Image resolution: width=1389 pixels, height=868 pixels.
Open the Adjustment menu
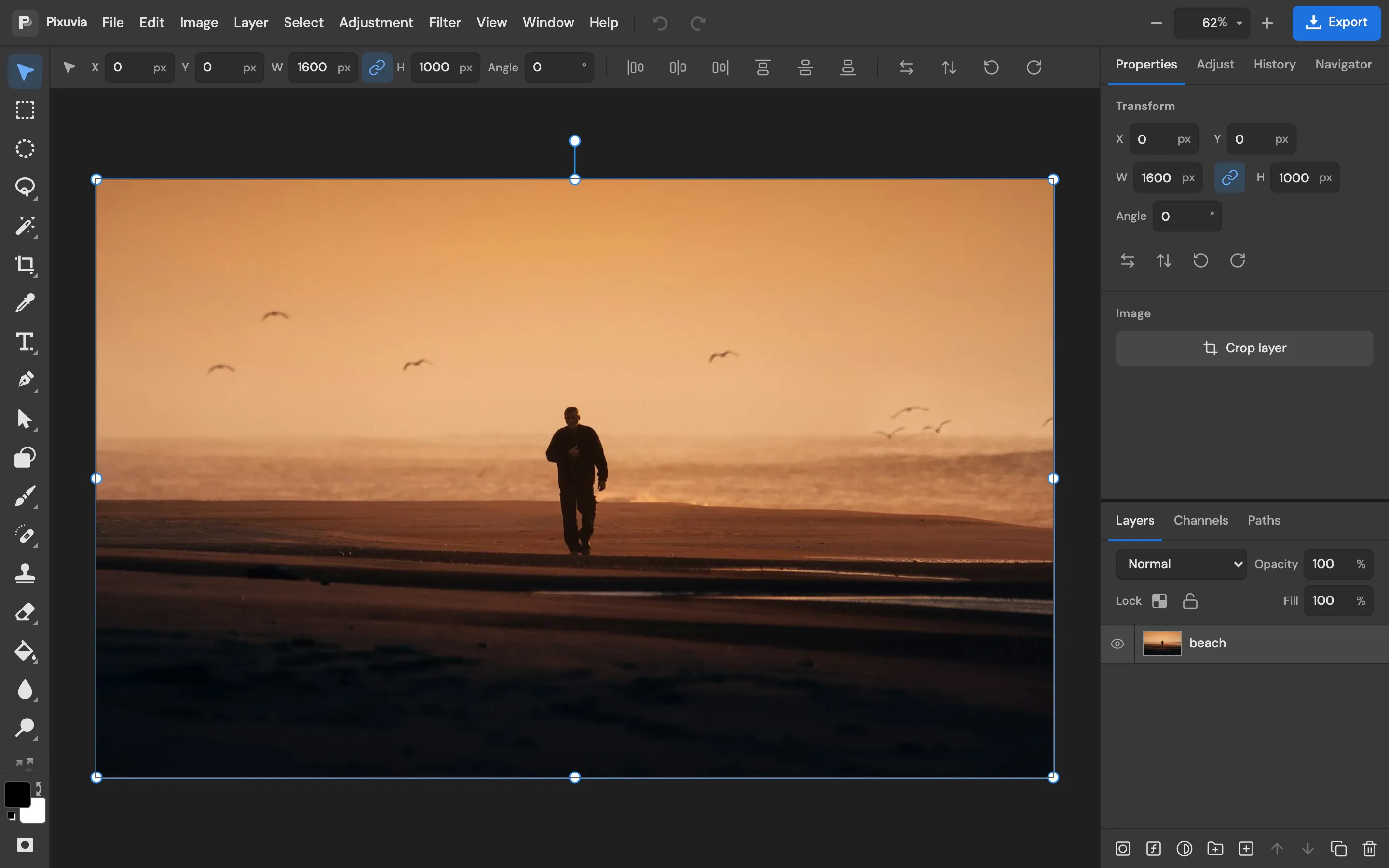coord(376,22)
